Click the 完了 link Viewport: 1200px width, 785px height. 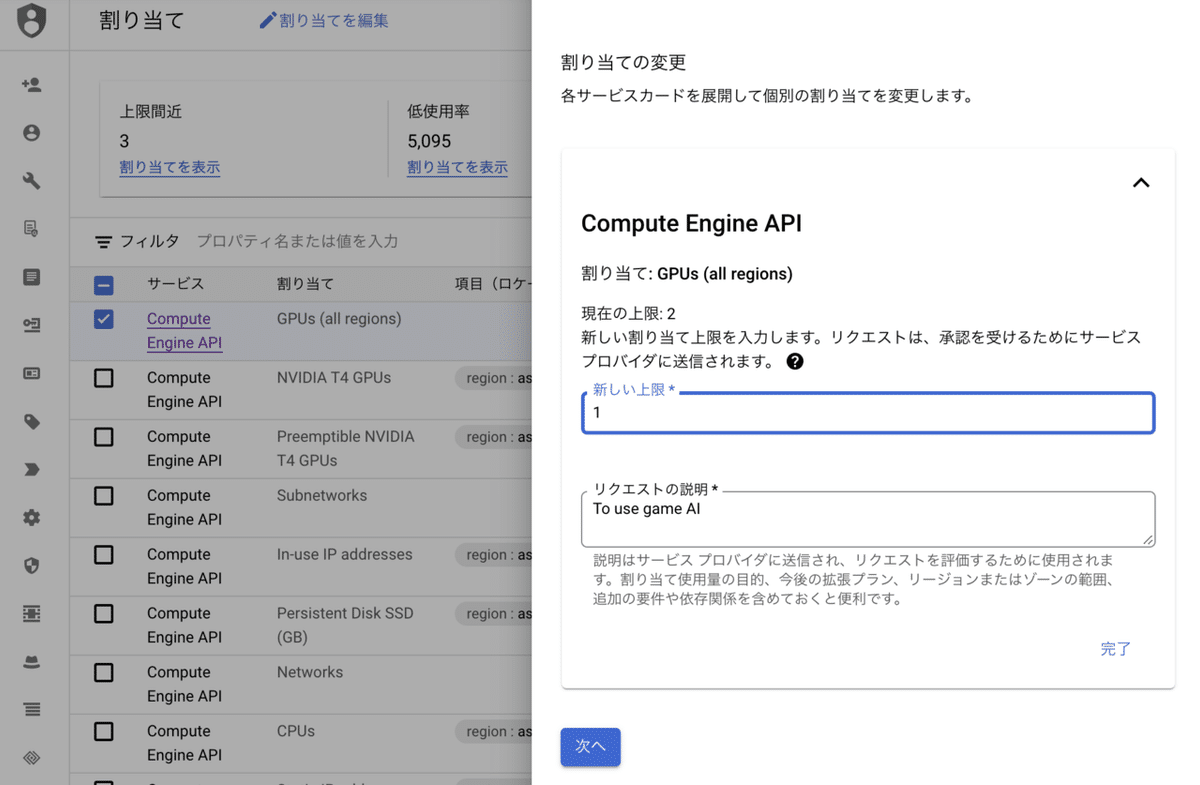pyautogui.click(x=1115, y=649)
